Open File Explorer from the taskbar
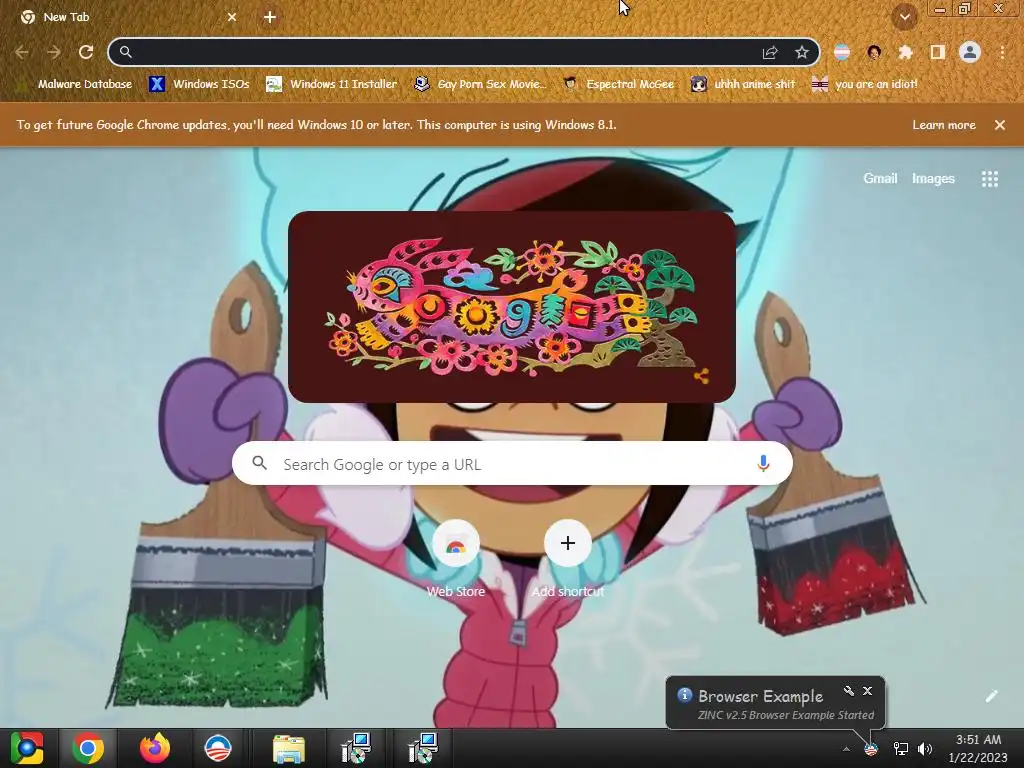The width and height of the screenshot is (1024, 768). point(288,749)
